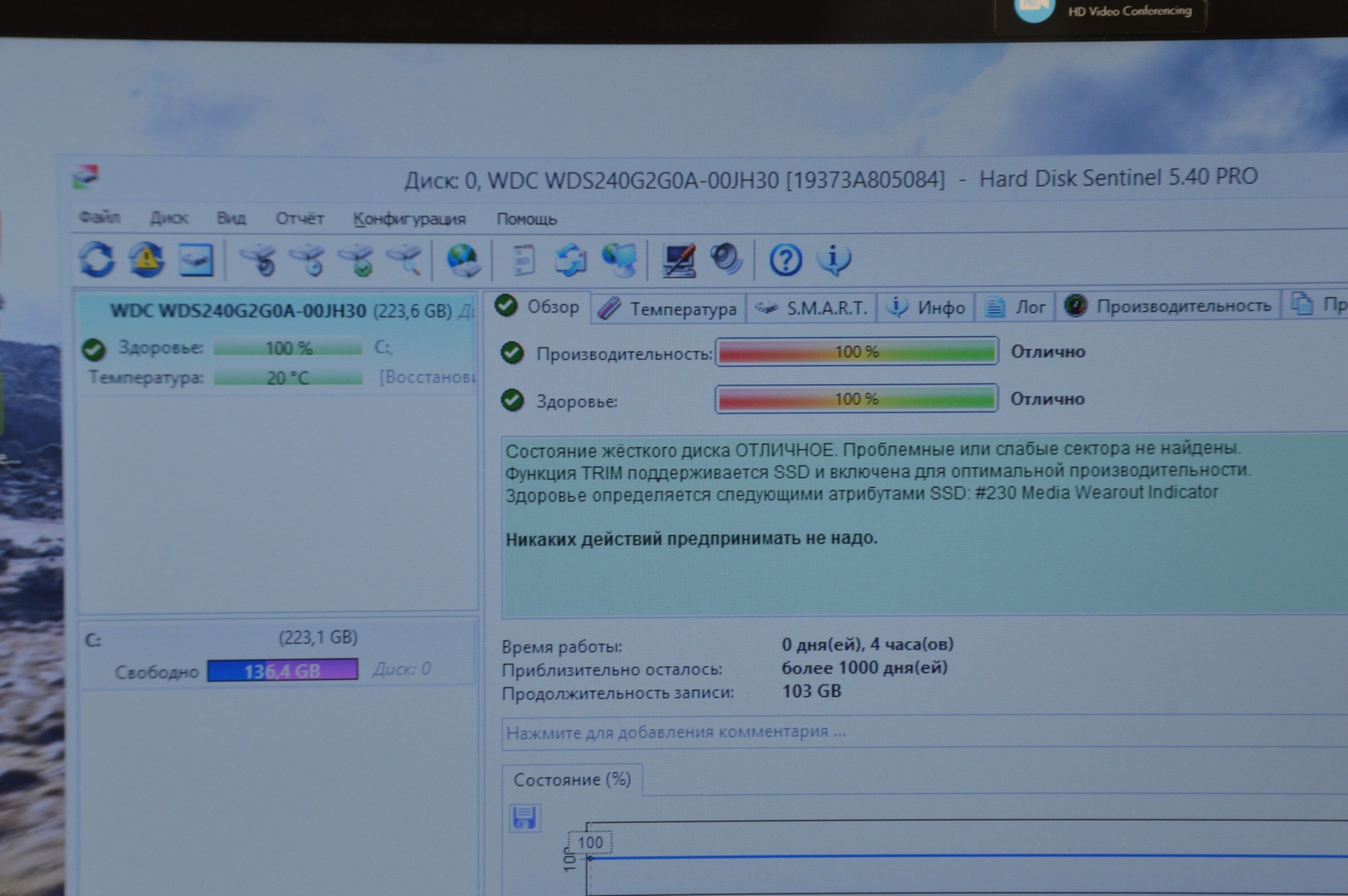The height and width of the screenshot is (896, 1348).
Task: Click the hard drive panel toolbar icon
Action: tap(196, 261)
